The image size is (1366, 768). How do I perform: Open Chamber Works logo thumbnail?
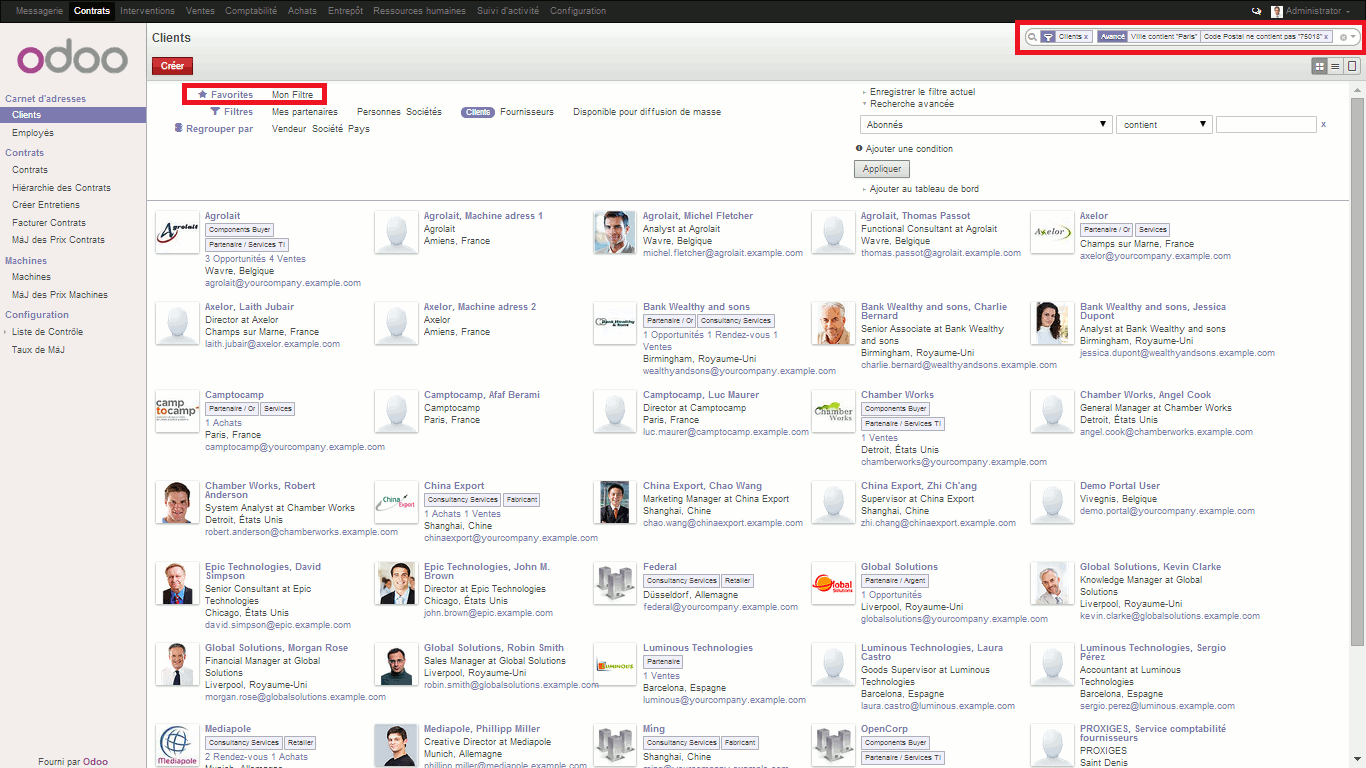tap(833, 411)
